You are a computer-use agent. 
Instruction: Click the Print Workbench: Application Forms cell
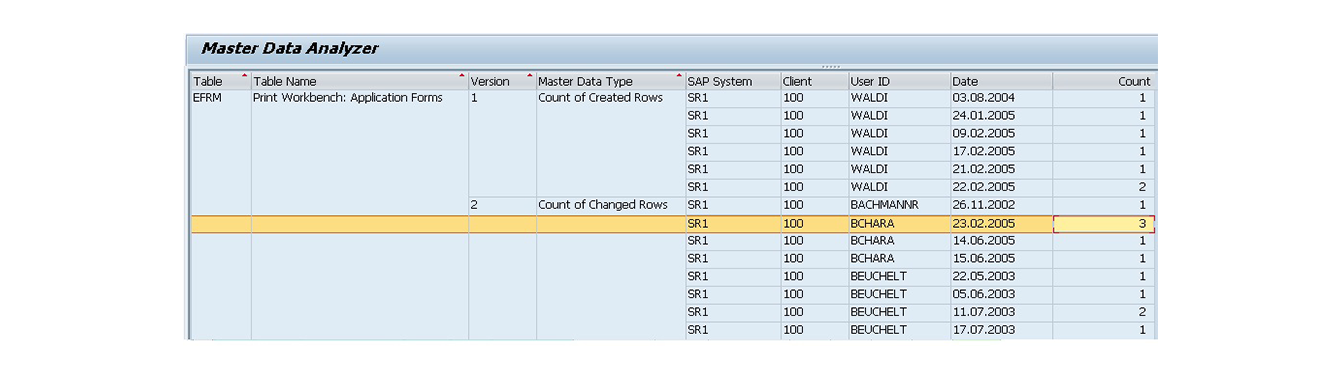(x=359, y=98)
